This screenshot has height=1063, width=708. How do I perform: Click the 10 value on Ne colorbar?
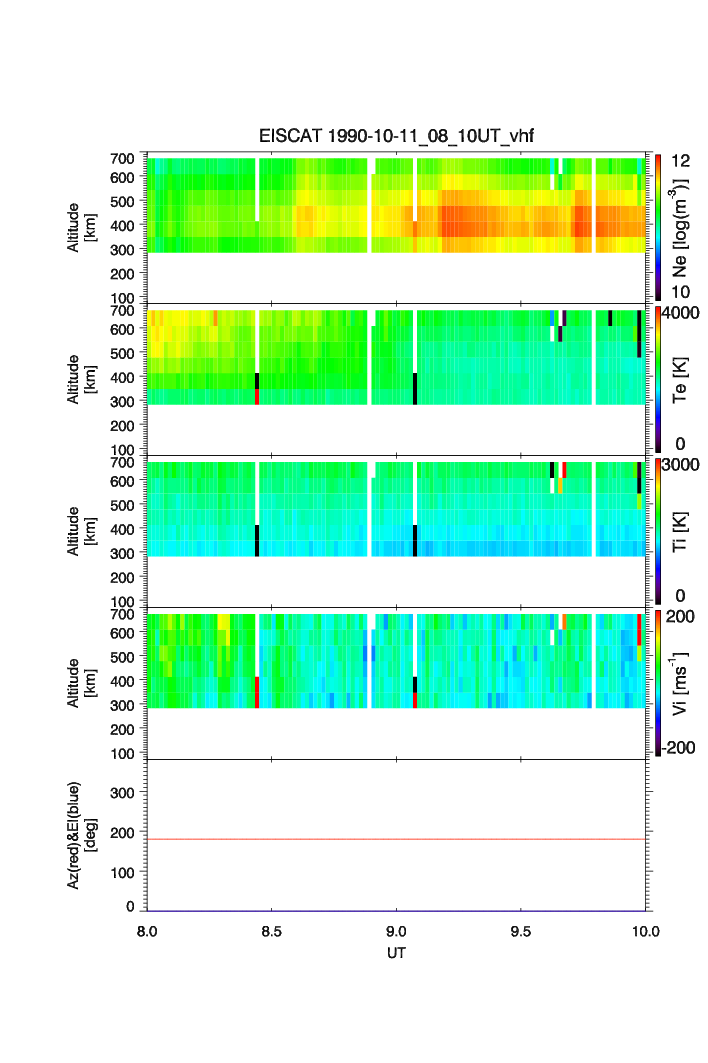coord(680,292)
